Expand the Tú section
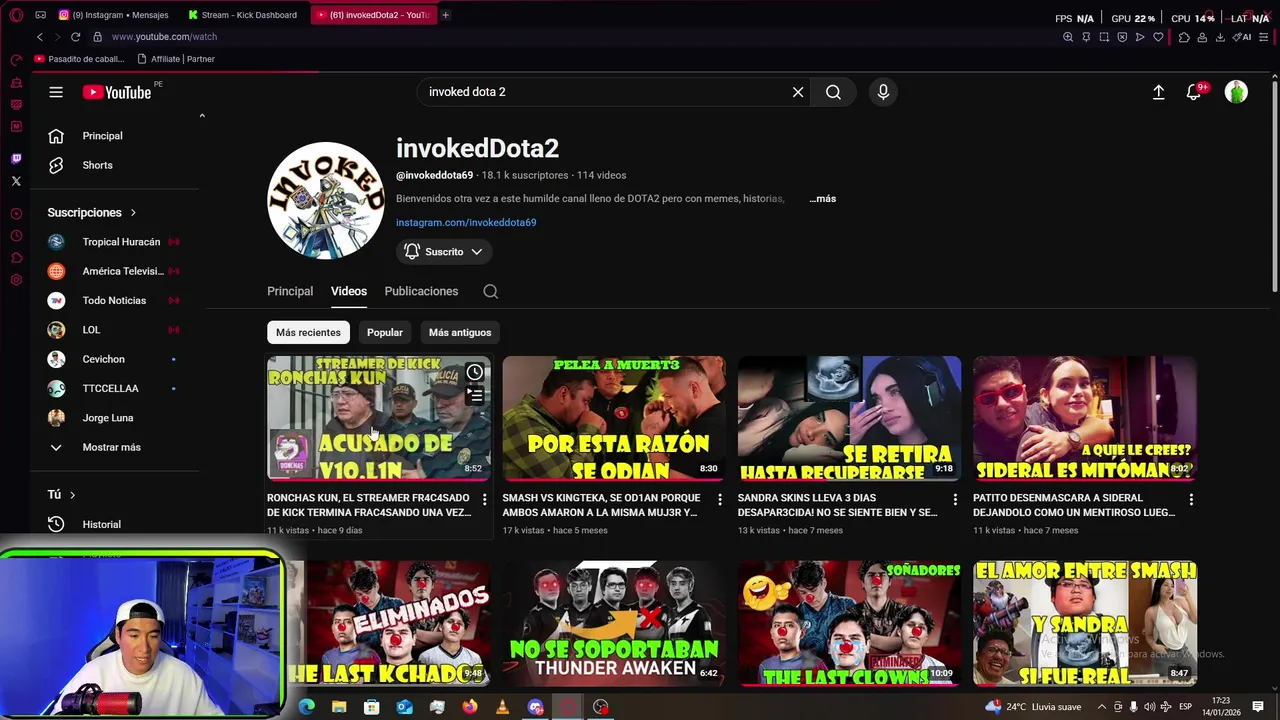Image resolution: width=1280 pixels, height=720 pixels. 62,494
